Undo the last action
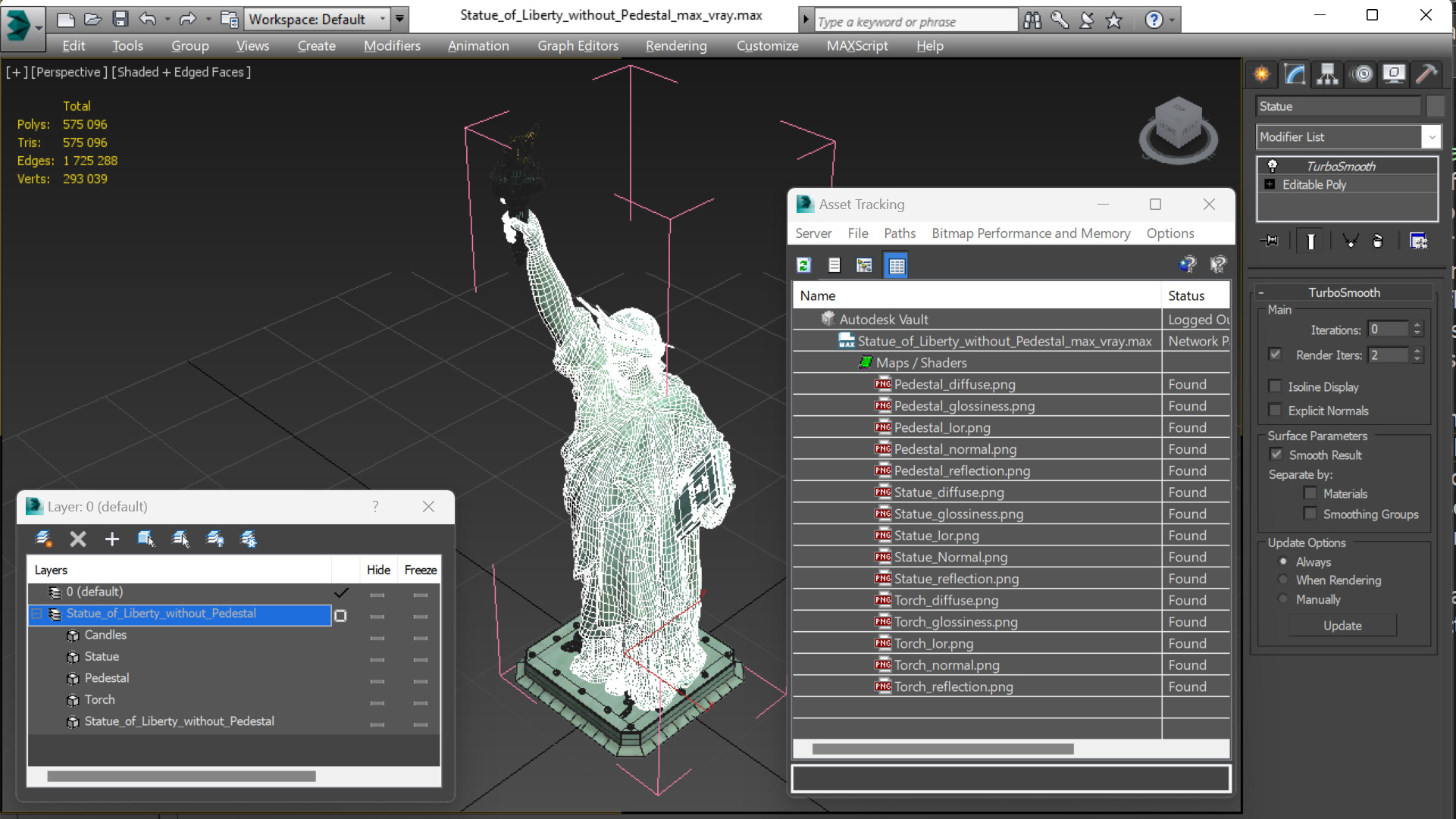 148,19
